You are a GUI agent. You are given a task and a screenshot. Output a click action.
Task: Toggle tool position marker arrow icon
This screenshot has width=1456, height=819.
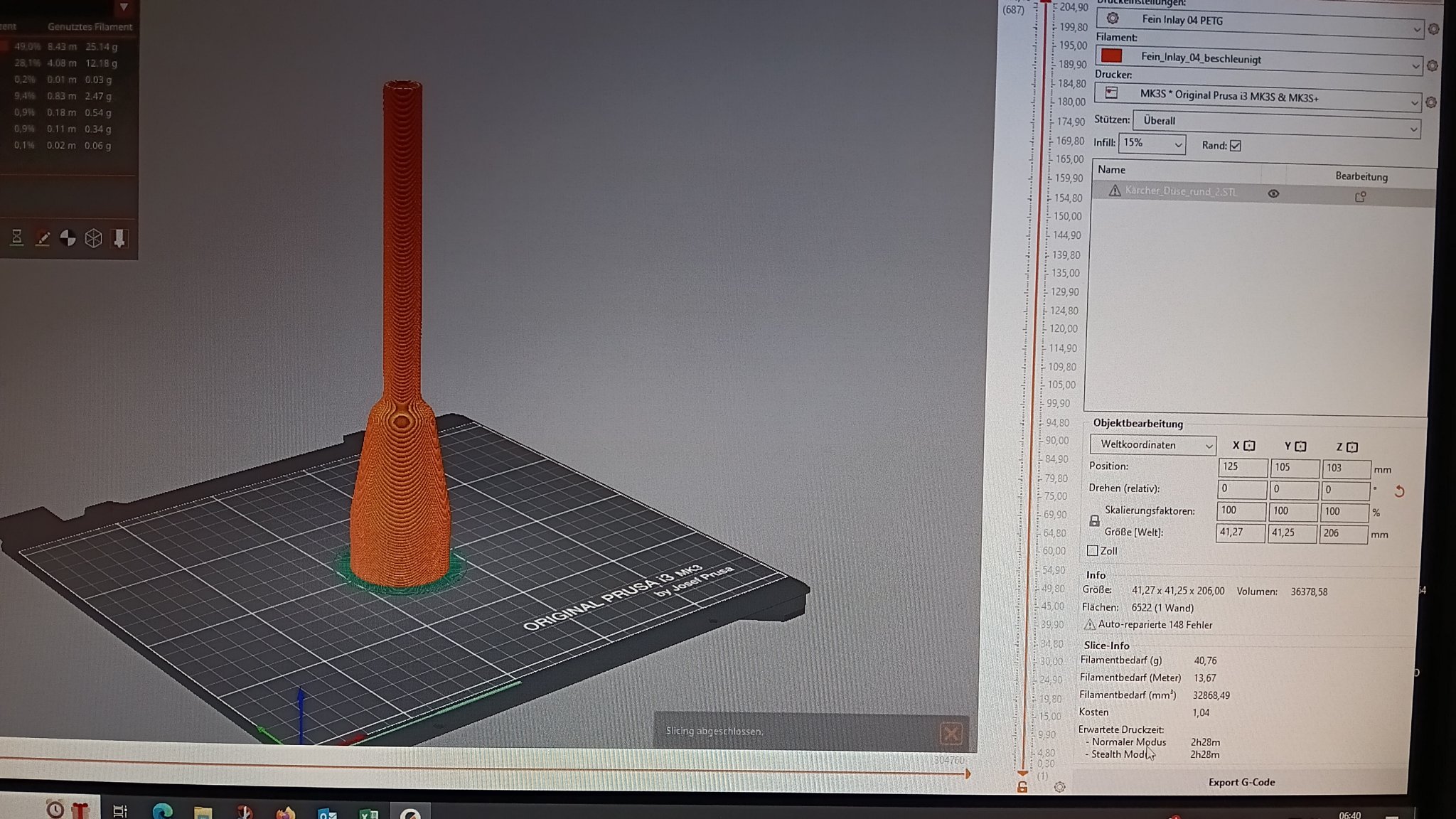tap(119, 238)
